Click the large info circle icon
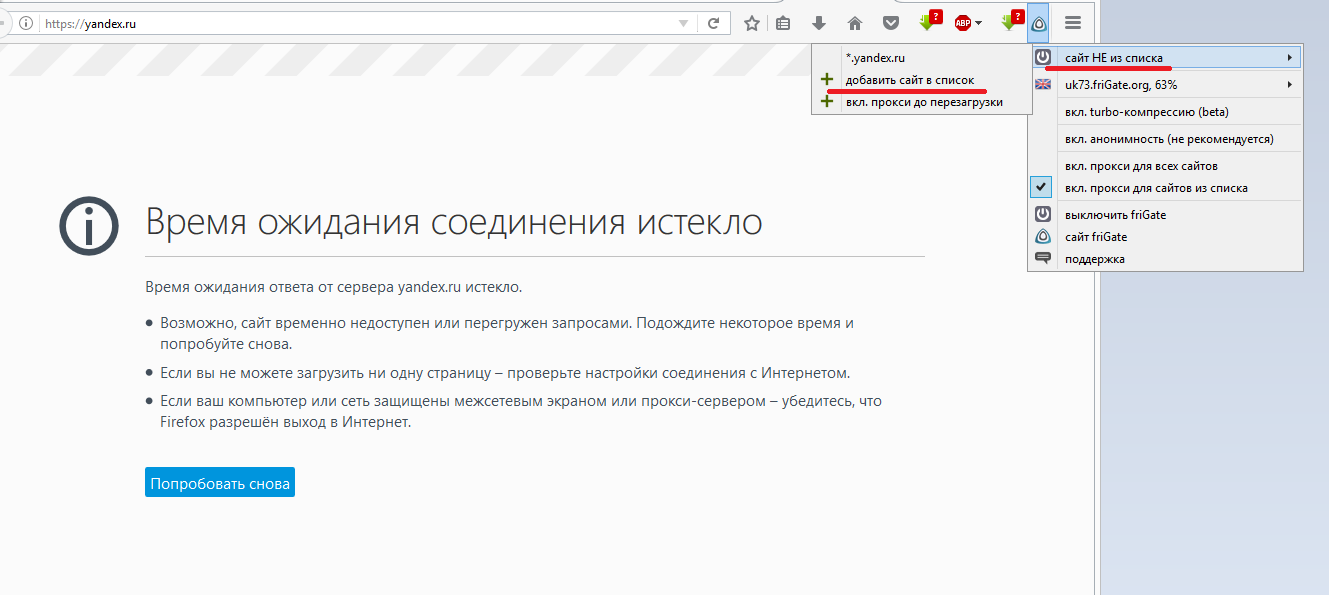 pyautogui.click(x=88, y=224)
